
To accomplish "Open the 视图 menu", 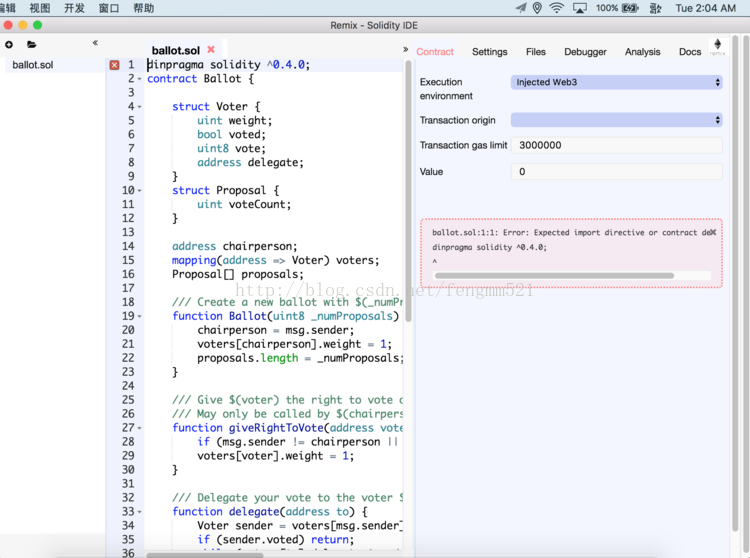I will [40, 8].
